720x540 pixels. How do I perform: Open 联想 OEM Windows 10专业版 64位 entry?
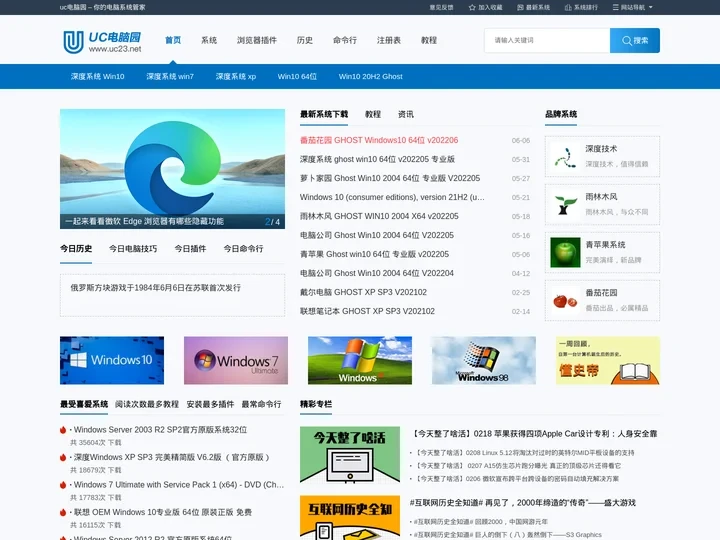pyautogui.click(x=163, y=512)
